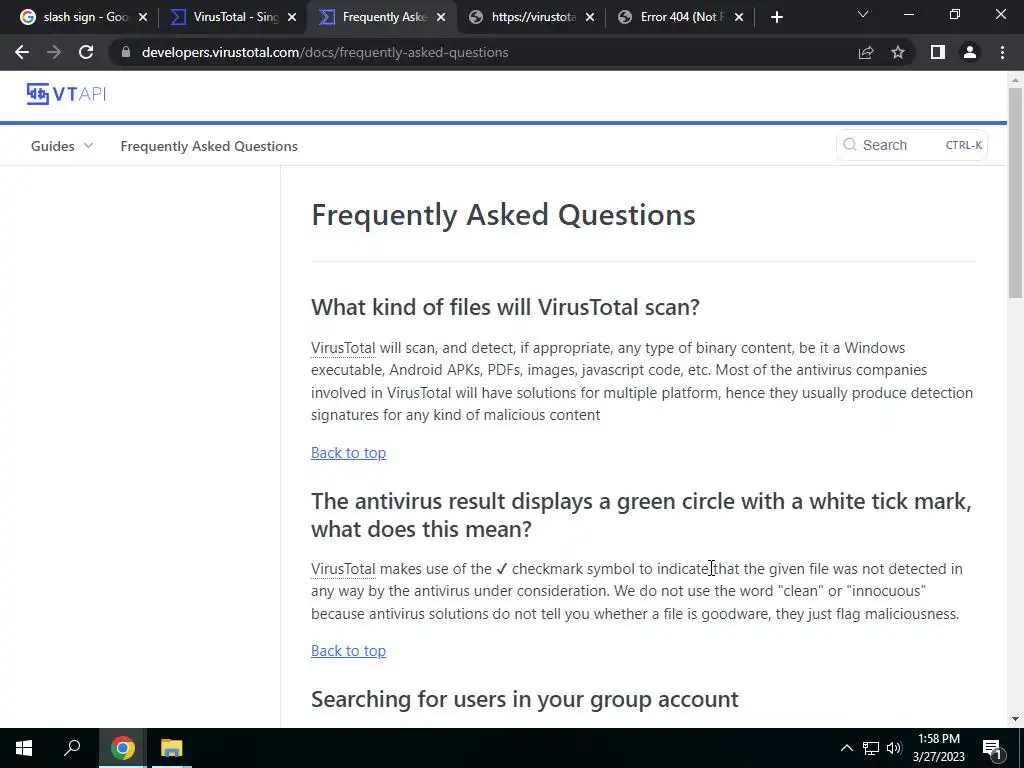Open the taskbar clock and date
This screenshot has width=1024, height=768.
tap(938, 748)
